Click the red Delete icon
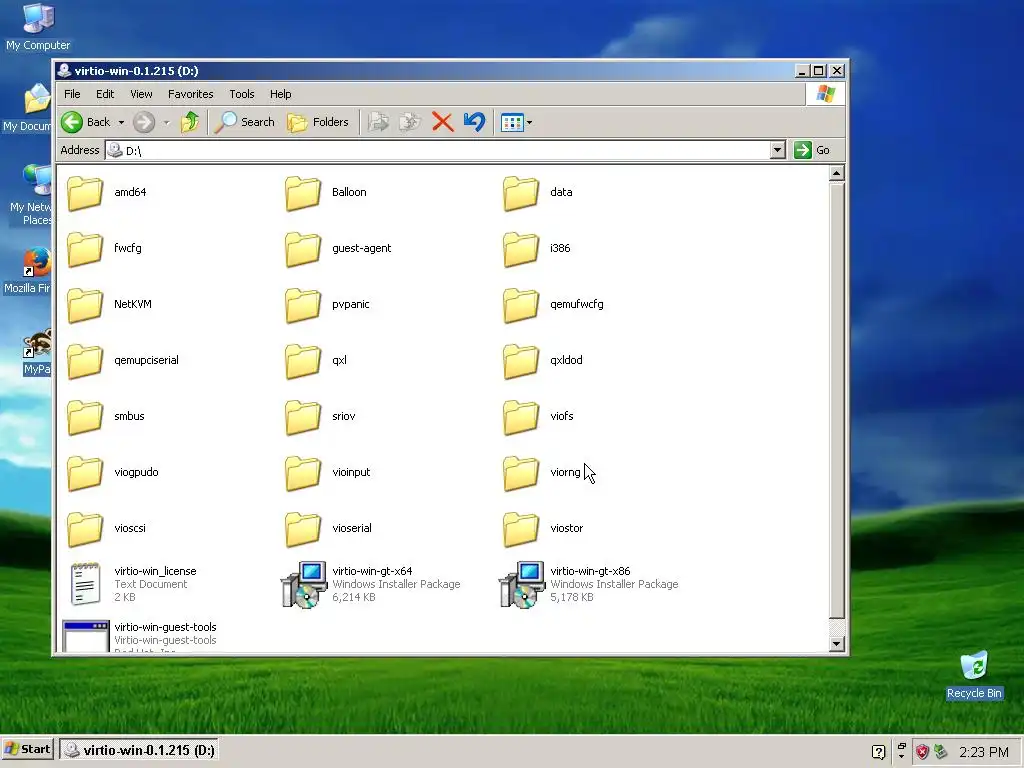The image size is (1024, 768). click(442, 122)
